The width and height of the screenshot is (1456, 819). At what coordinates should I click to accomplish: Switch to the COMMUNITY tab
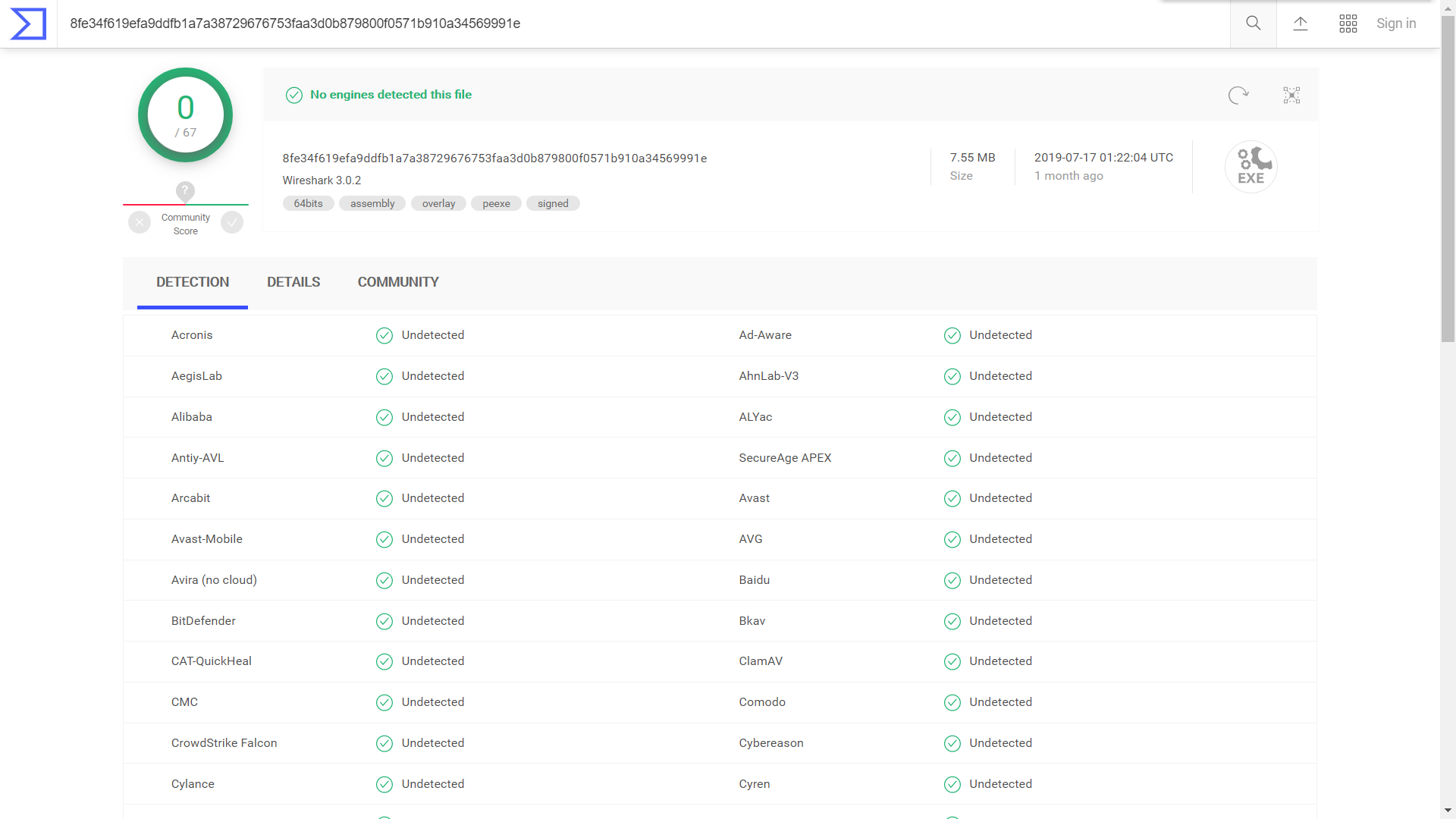coord(398,282)
